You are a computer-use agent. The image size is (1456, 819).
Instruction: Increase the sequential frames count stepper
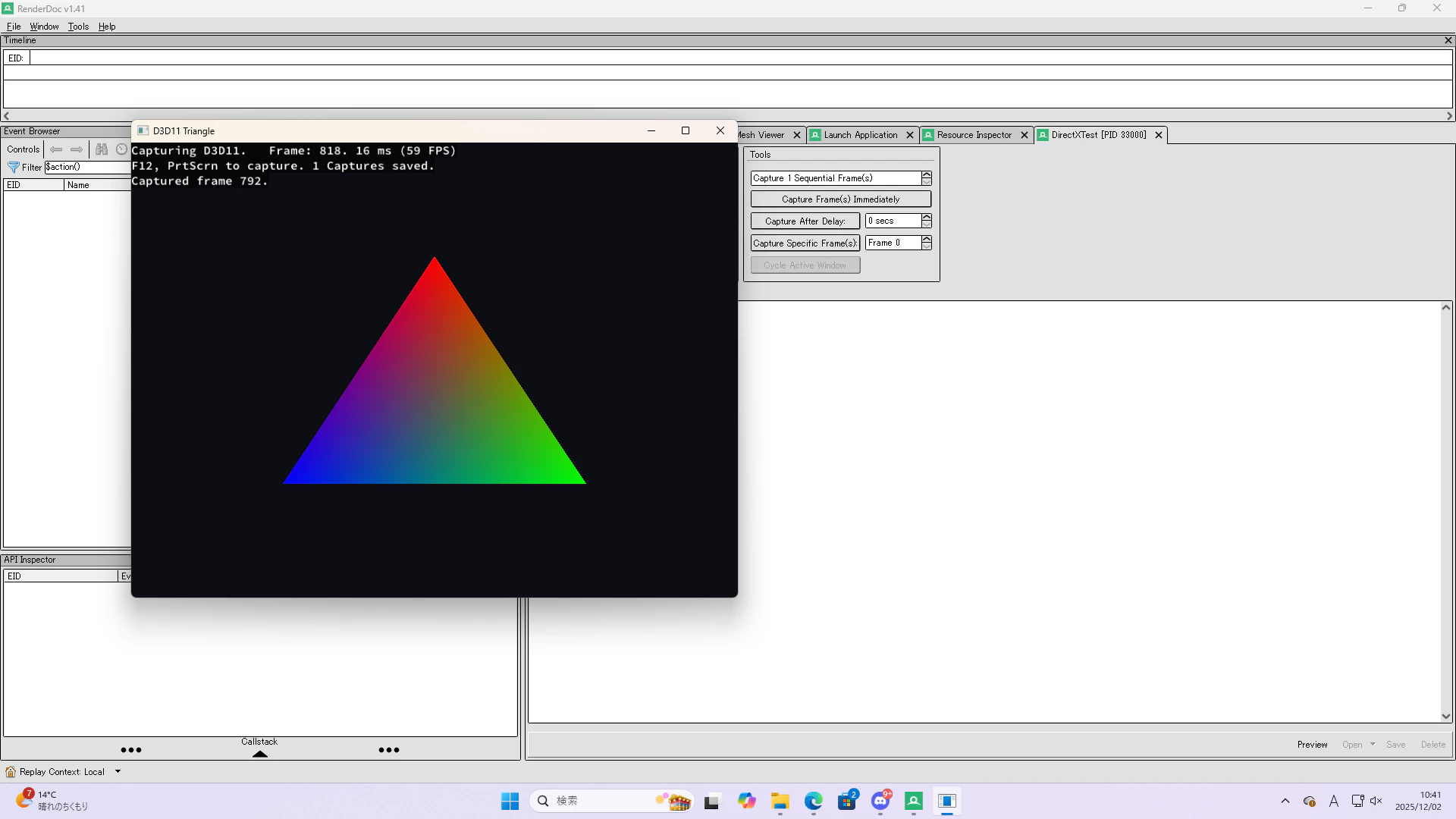(927, 174)
